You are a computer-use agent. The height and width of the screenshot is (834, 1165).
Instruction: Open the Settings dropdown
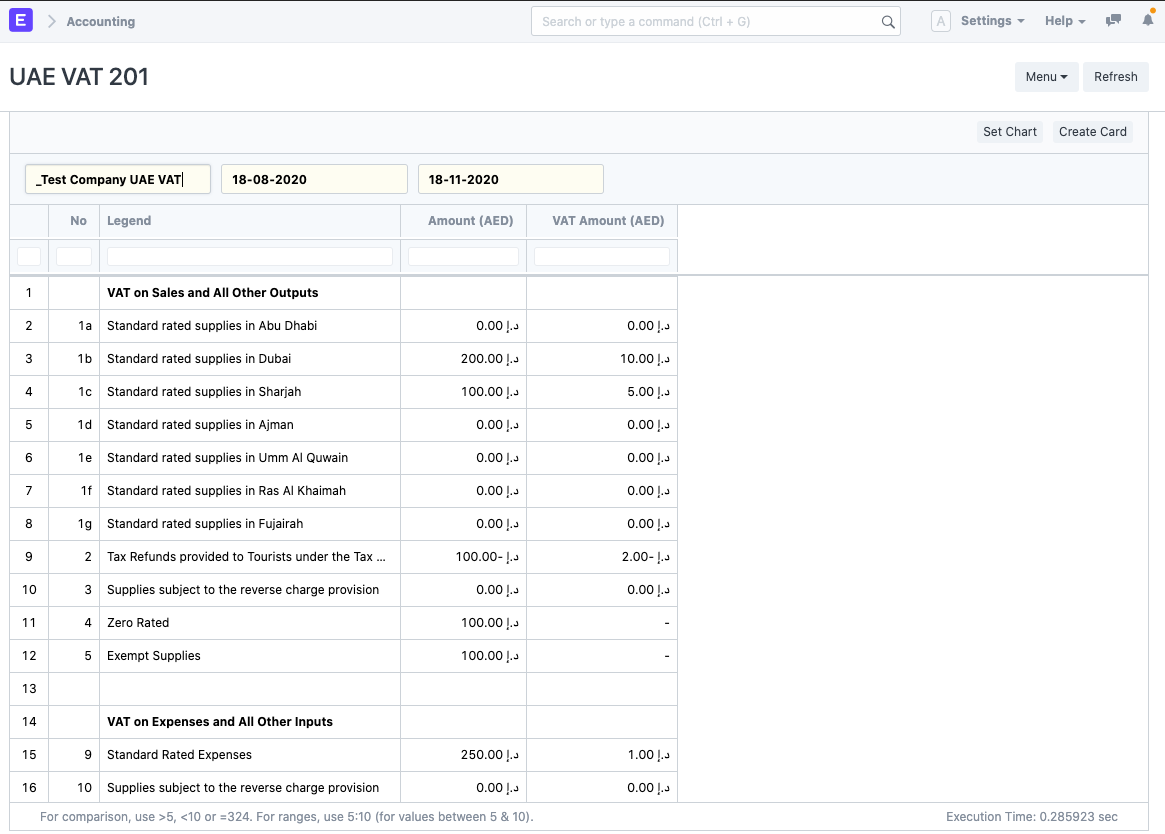[992, 21]
